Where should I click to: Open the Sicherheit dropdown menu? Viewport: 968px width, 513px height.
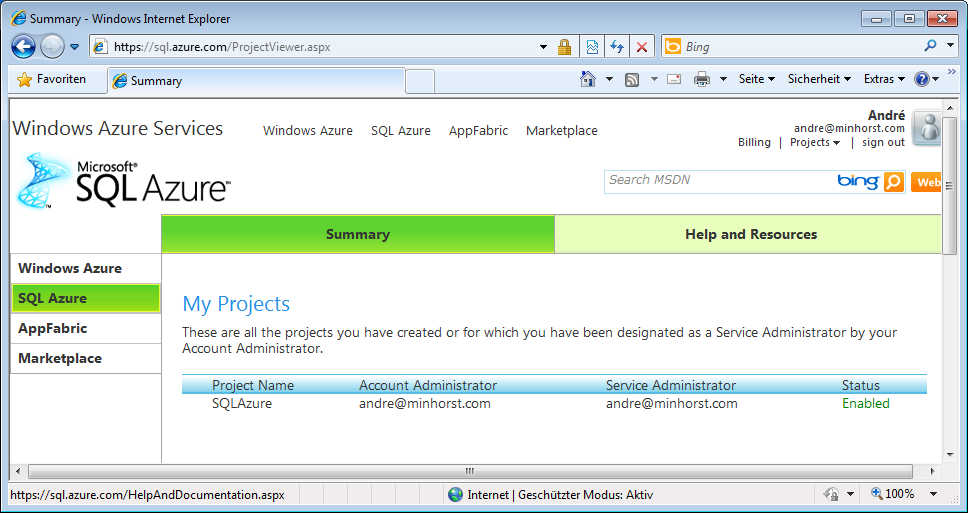click(818, 79)
